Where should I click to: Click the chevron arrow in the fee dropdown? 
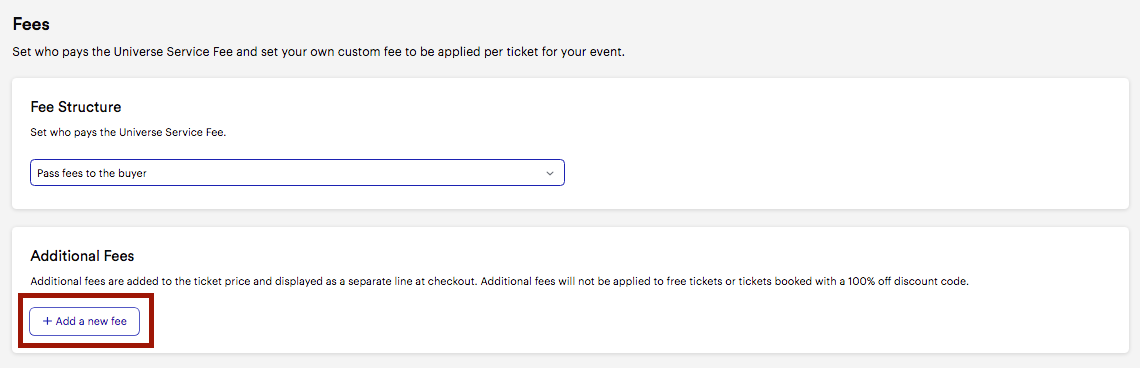[x=550, y=173]
